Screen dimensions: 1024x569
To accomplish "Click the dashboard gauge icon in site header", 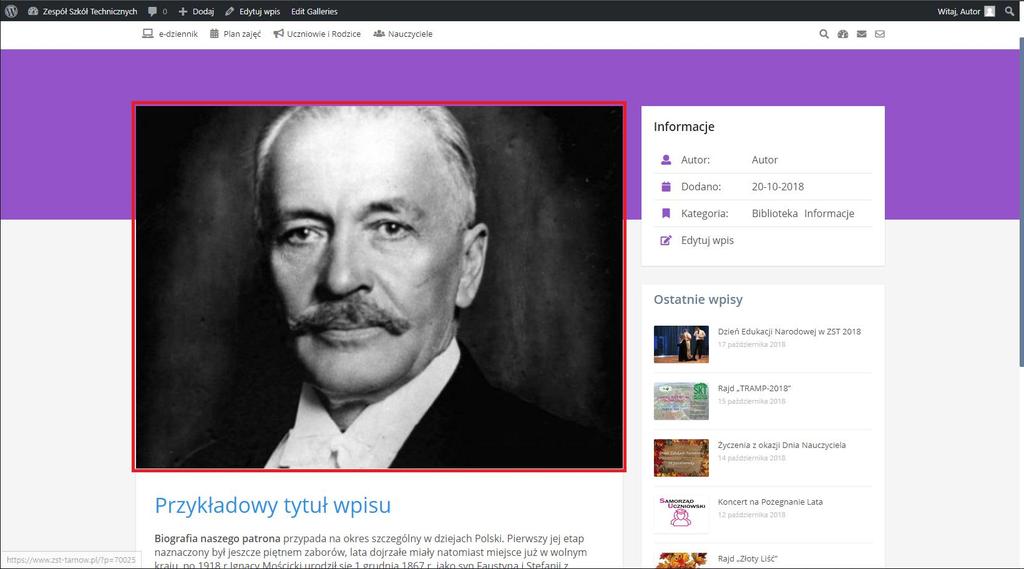I will tap(843, 34).
